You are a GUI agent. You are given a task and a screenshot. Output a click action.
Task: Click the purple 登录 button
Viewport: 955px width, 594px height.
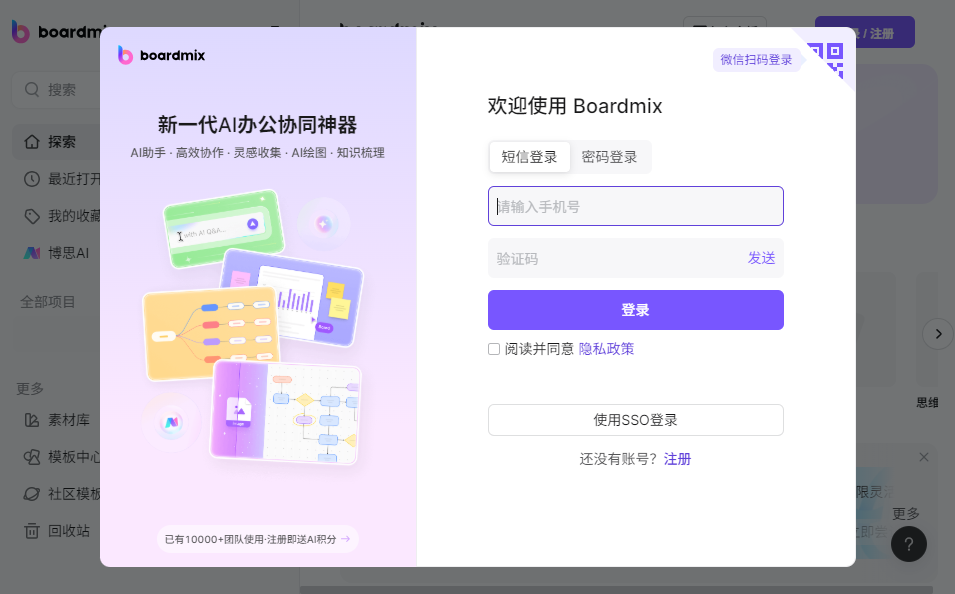coord(635,310)
